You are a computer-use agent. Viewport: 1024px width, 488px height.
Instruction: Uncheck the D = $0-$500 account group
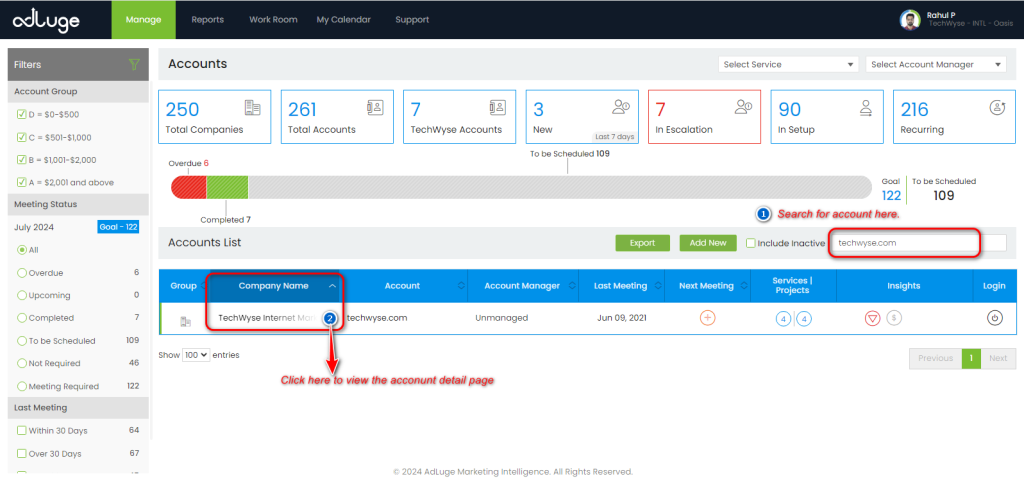click(21, 114)
